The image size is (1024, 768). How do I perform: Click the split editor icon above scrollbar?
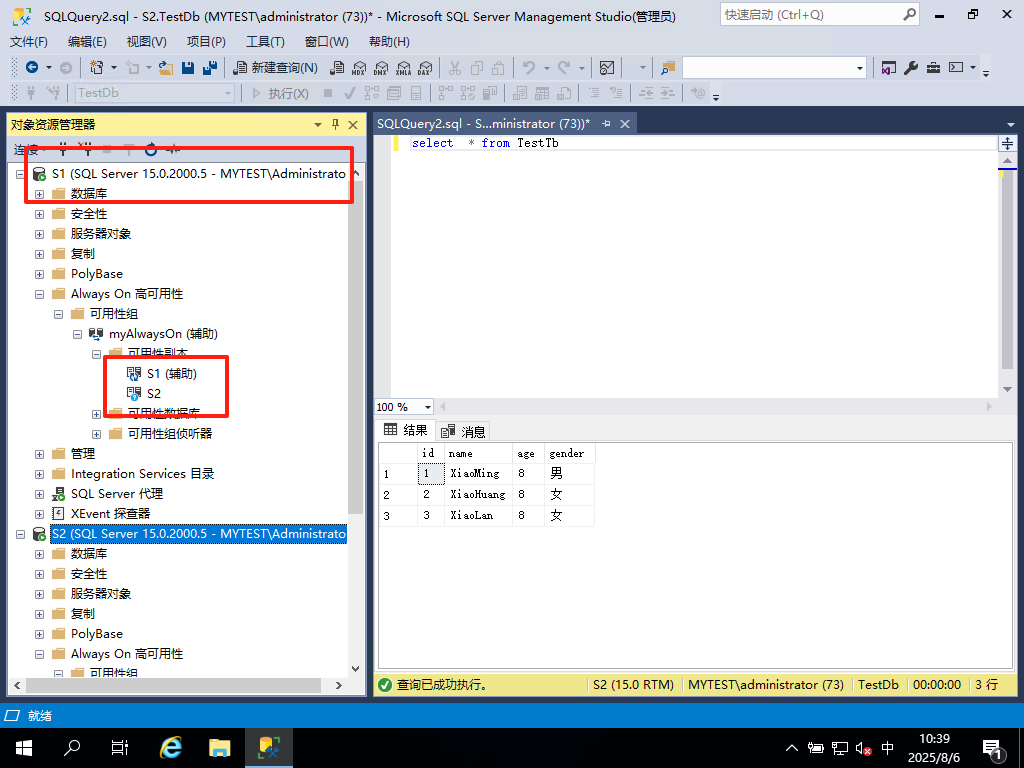1008,143
